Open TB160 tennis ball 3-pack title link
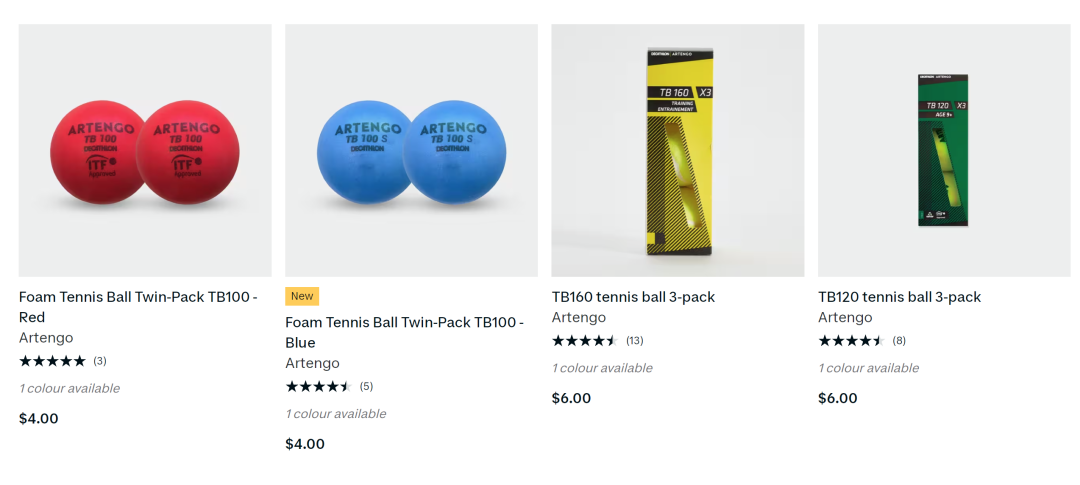Screen dimensions: 1080x485 [634, 297]
